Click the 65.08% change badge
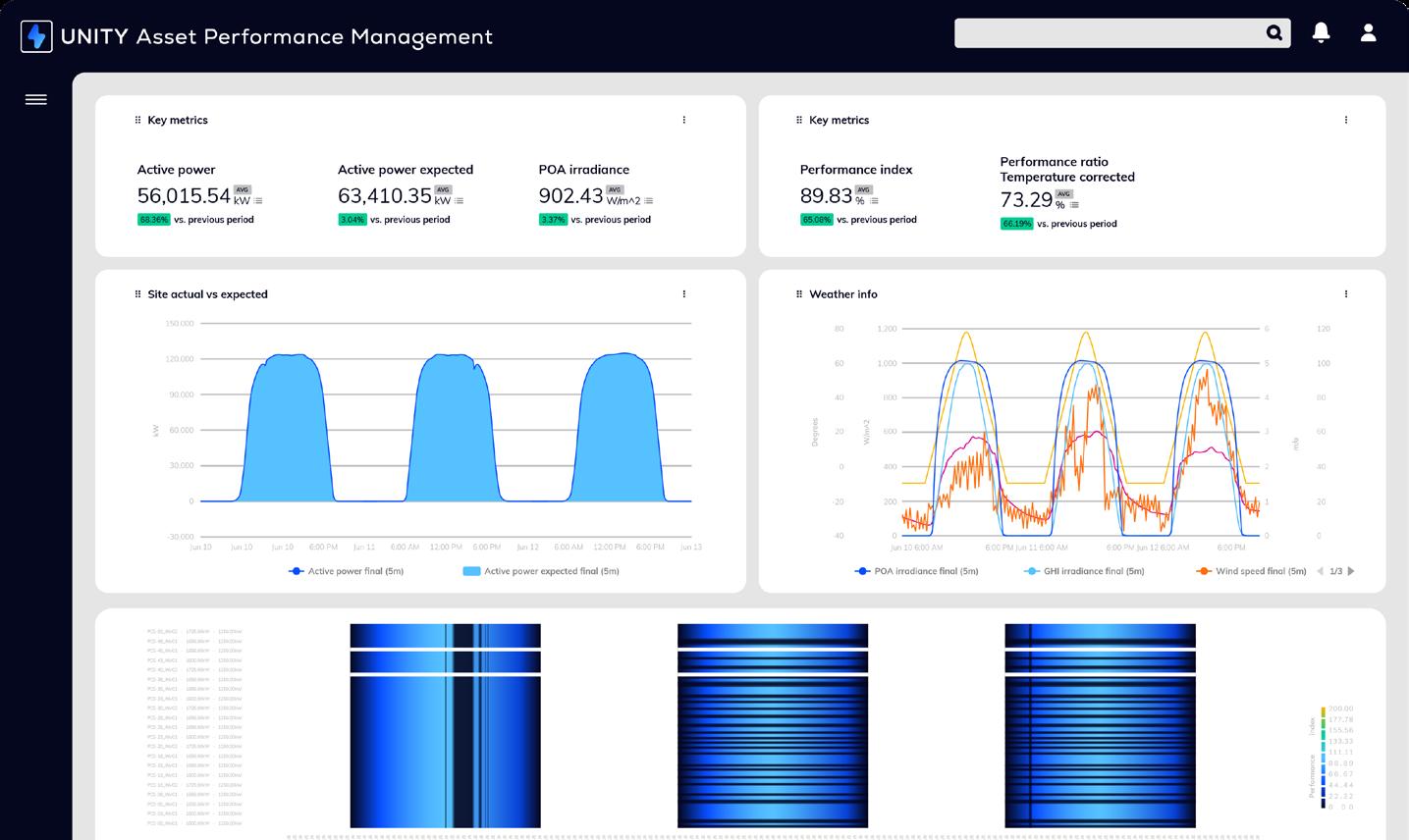Viewport: 1409px width, 840px height. [x=817, y=220]
